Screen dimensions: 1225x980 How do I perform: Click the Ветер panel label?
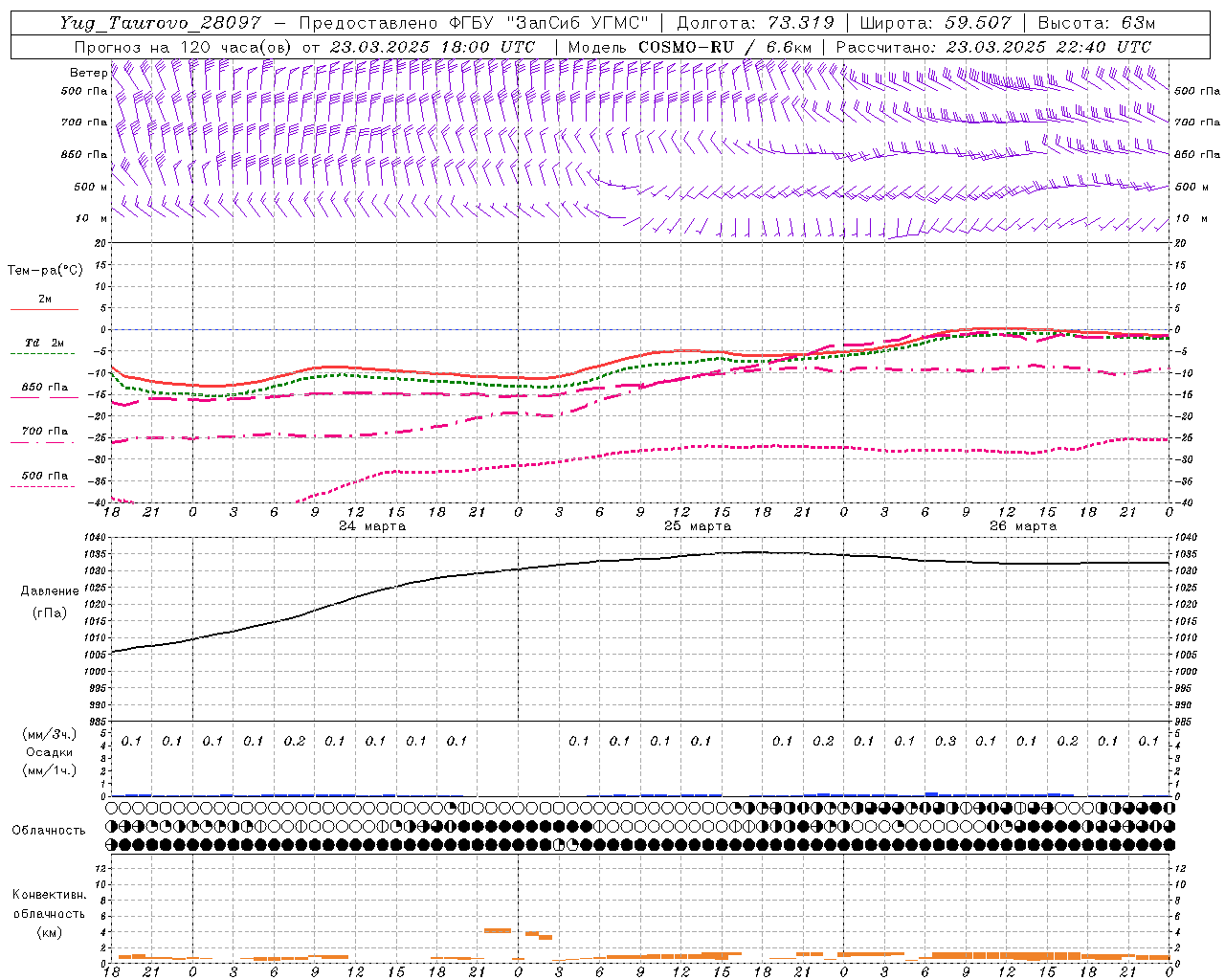[88, 73]
